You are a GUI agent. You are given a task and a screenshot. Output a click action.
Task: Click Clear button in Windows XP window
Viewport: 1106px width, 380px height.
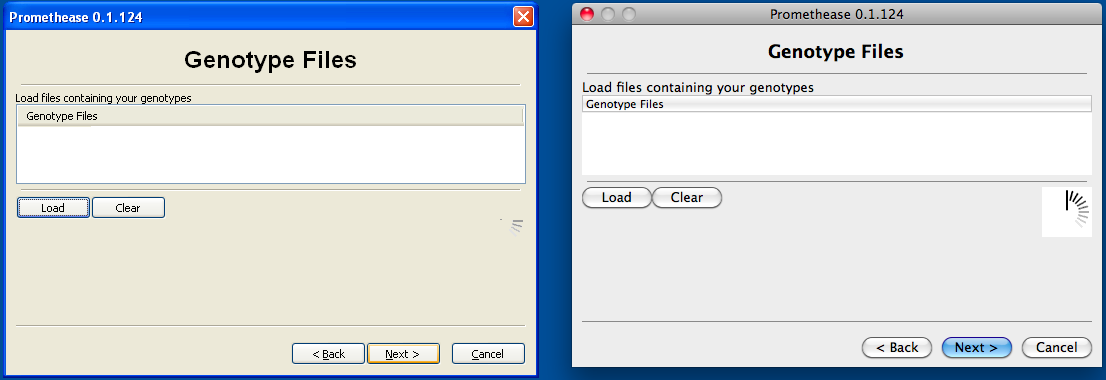(128, 207)
